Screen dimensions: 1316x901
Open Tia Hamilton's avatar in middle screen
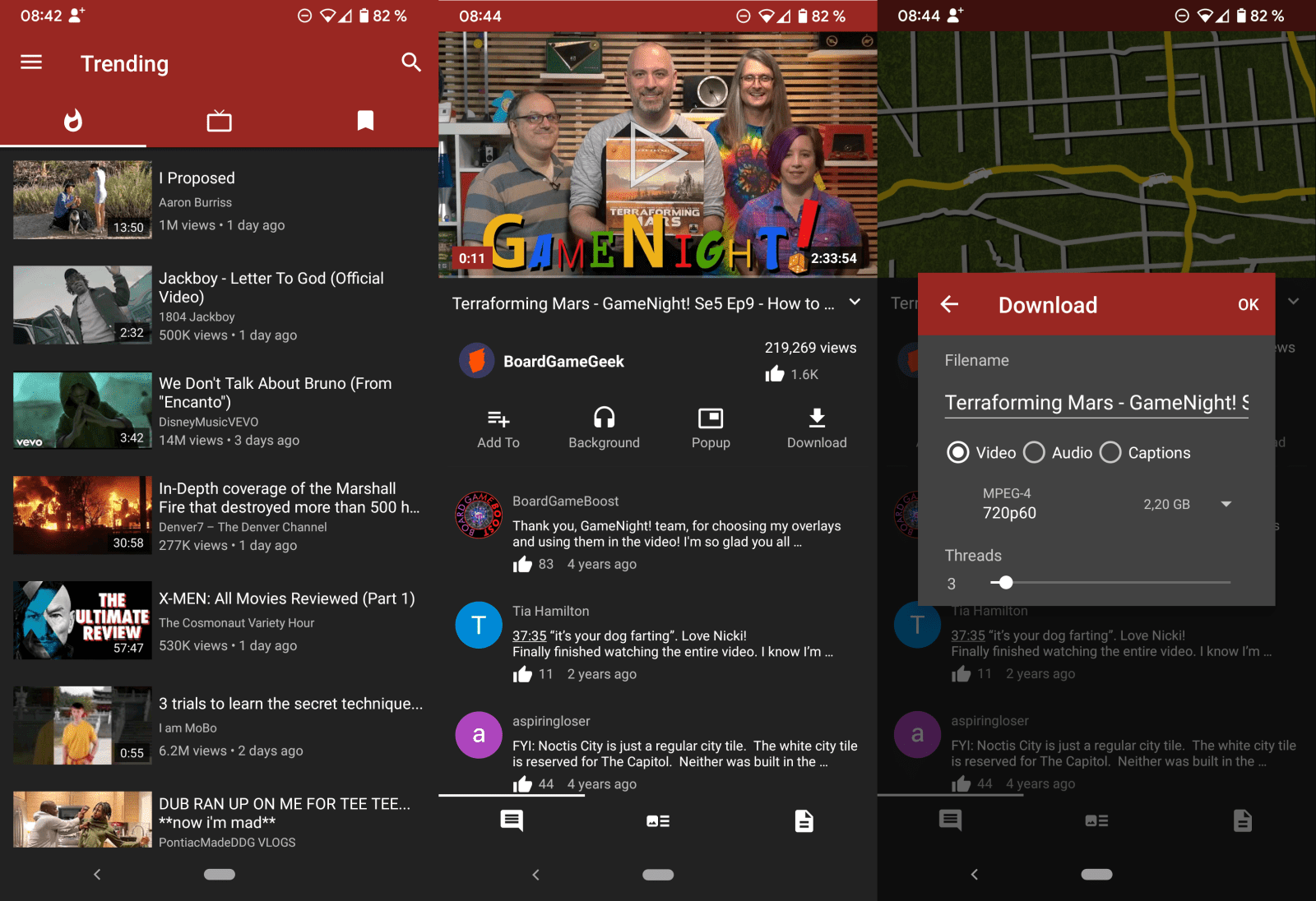[x=480, y=625]
